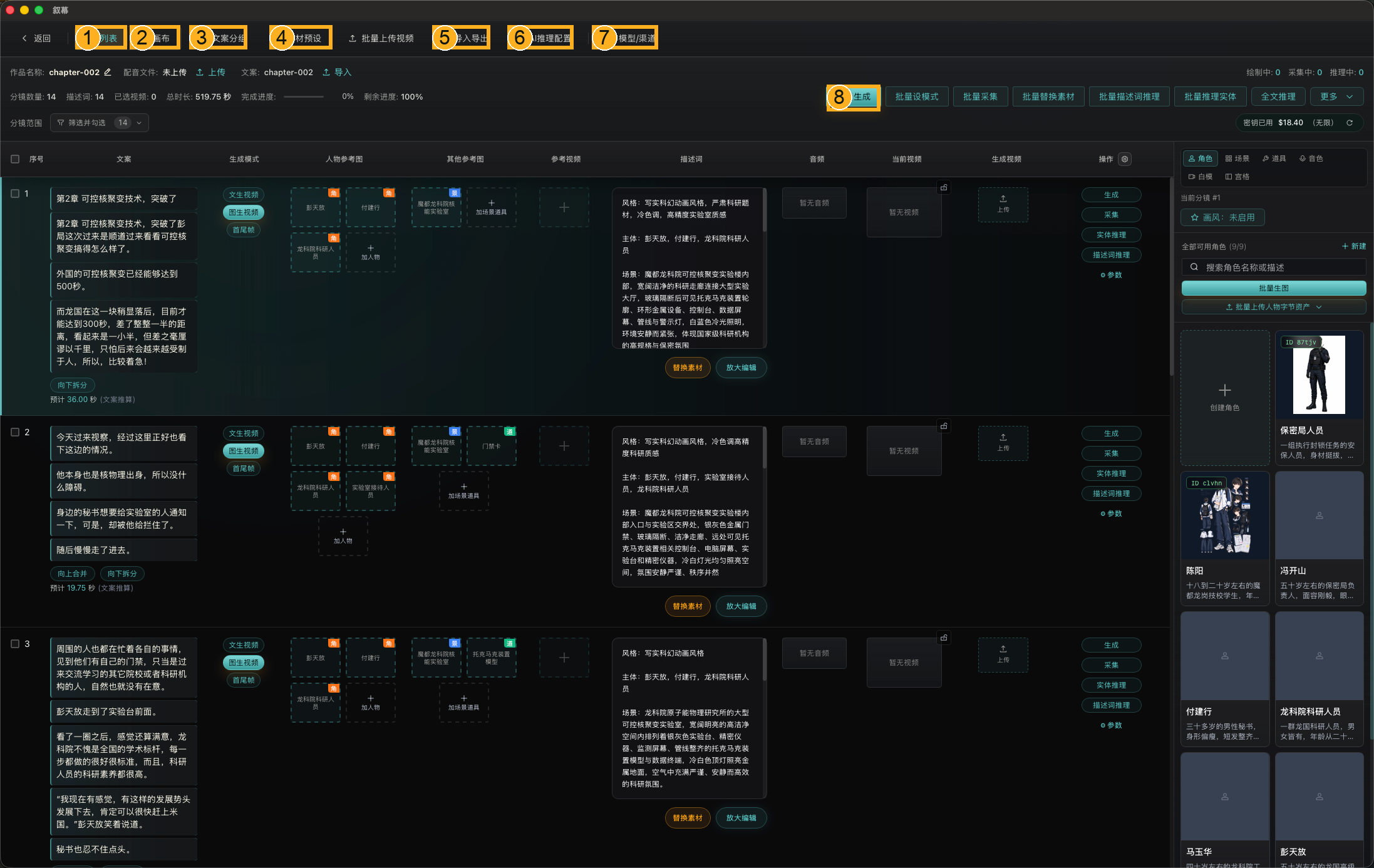The height and width of the screenshot is (868, 1374).
Task: Open the gear settings in 操作 column header
Action: [x=1125, y=159]
